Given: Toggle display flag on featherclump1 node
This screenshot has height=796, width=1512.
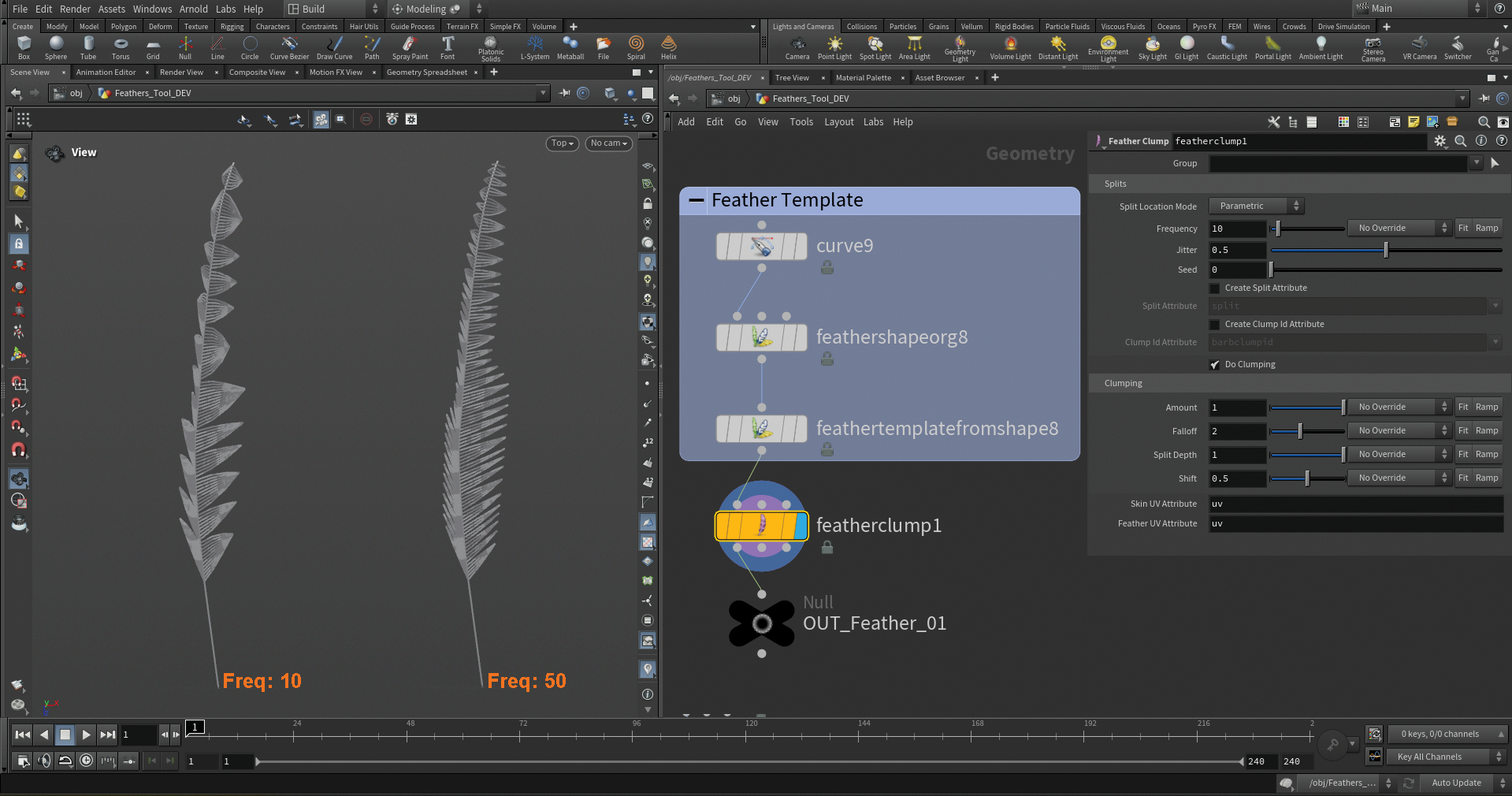Looking at the screenshot, I should click(802, 526).
